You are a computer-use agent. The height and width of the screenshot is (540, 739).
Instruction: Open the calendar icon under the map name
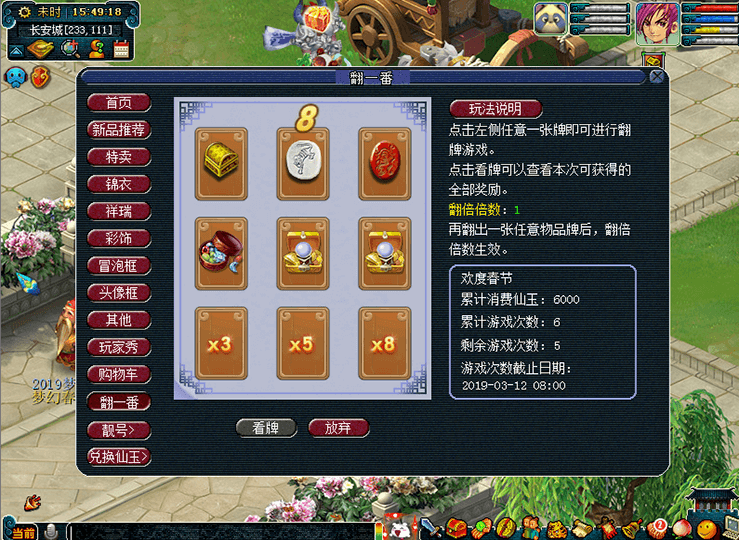pyautogui.click(x=121, y=49)
